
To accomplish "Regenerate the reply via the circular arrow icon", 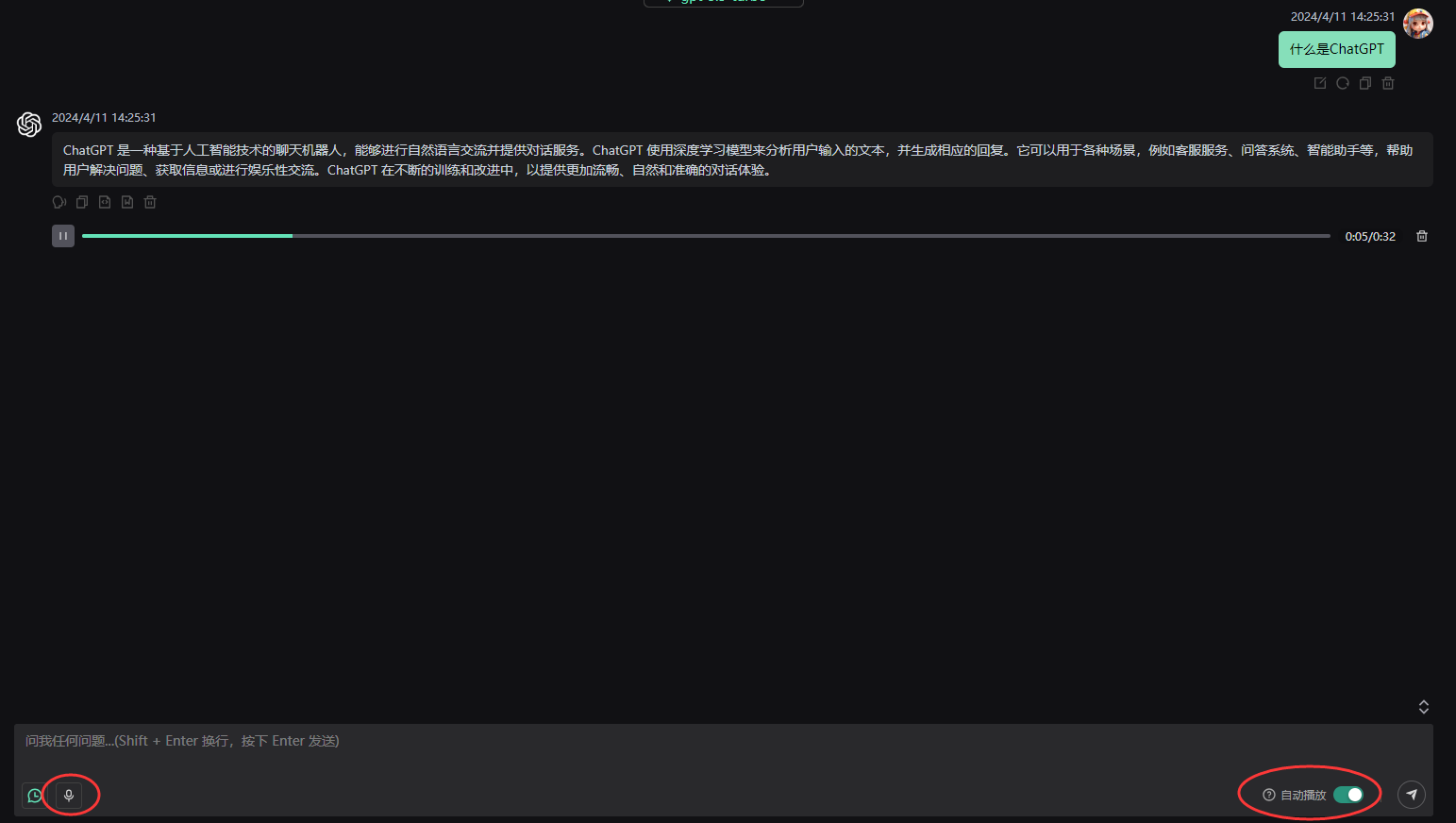I will click(1343, 83).
